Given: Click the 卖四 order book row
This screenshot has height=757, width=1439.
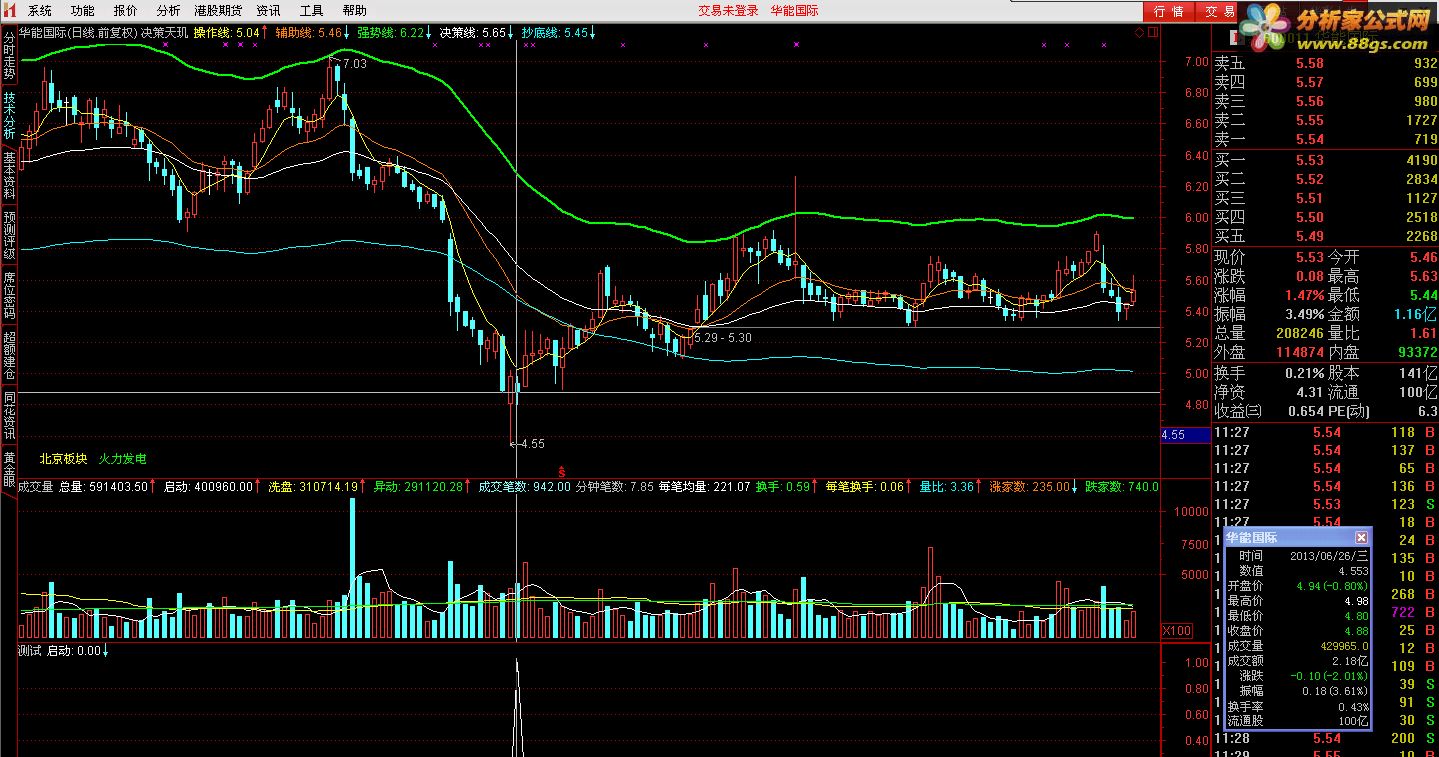Looking at the screenshot, I should 1325,83.
